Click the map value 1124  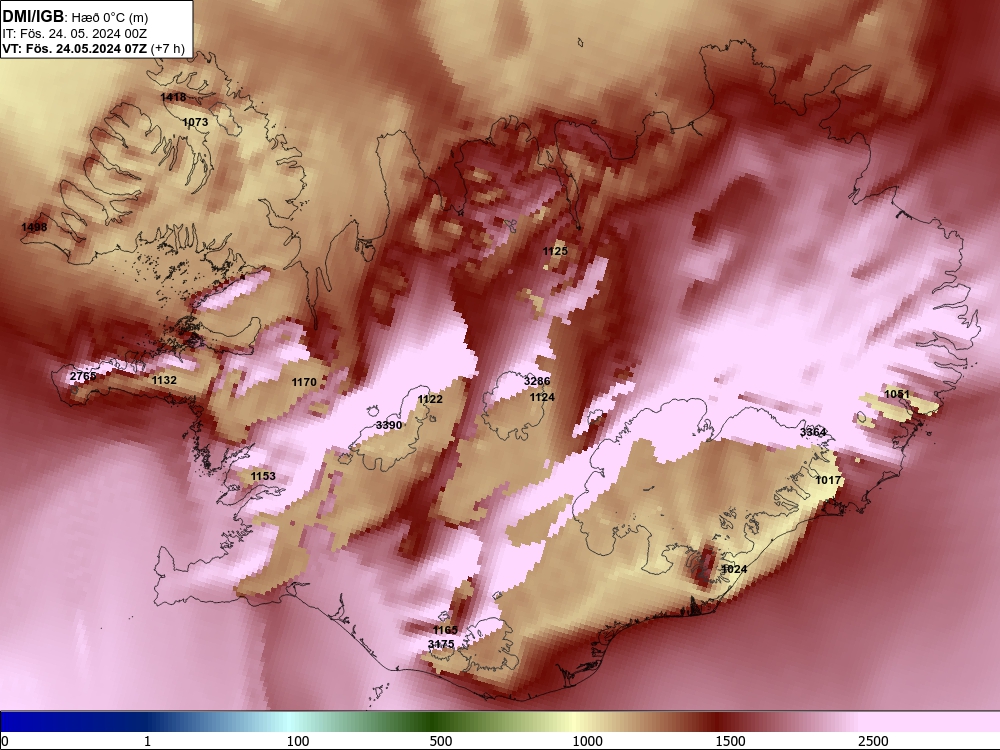point(542,397)
